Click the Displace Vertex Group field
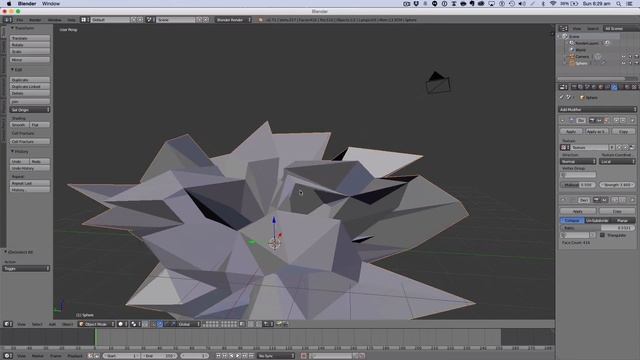 click(578, 175)
